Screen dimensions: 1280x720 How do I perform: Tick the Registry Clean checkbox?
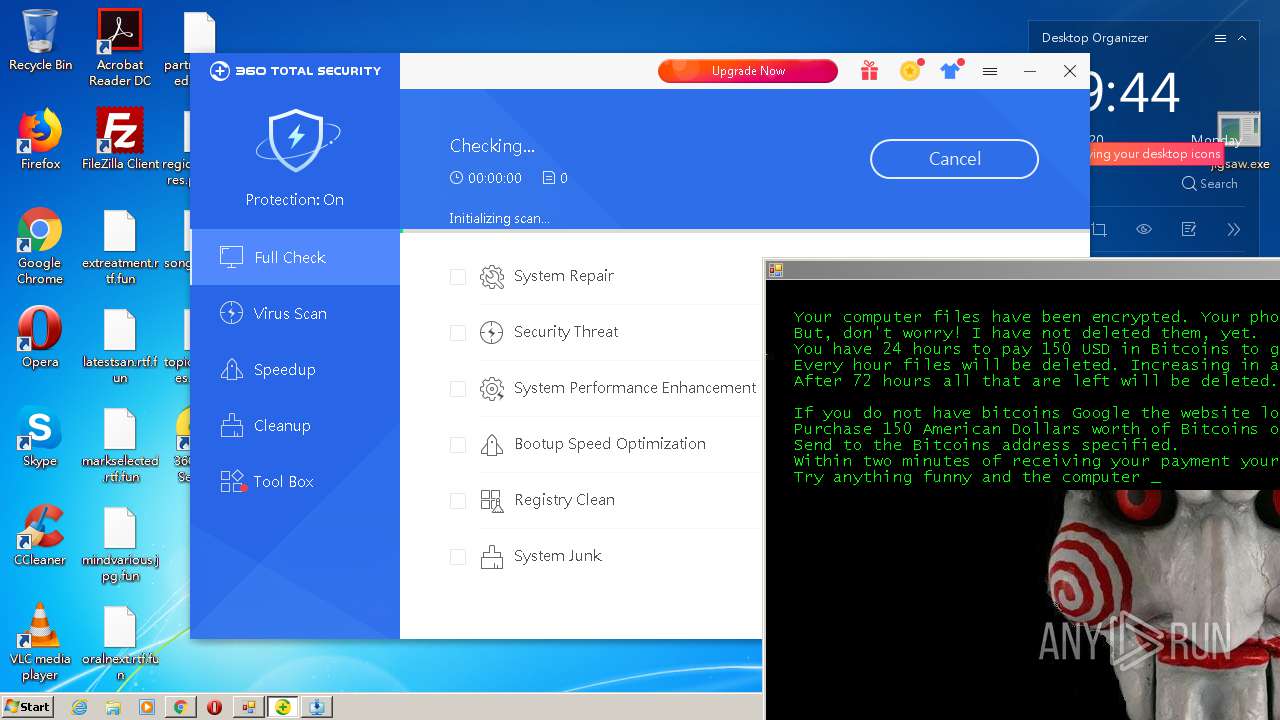[x=458, y=501]
